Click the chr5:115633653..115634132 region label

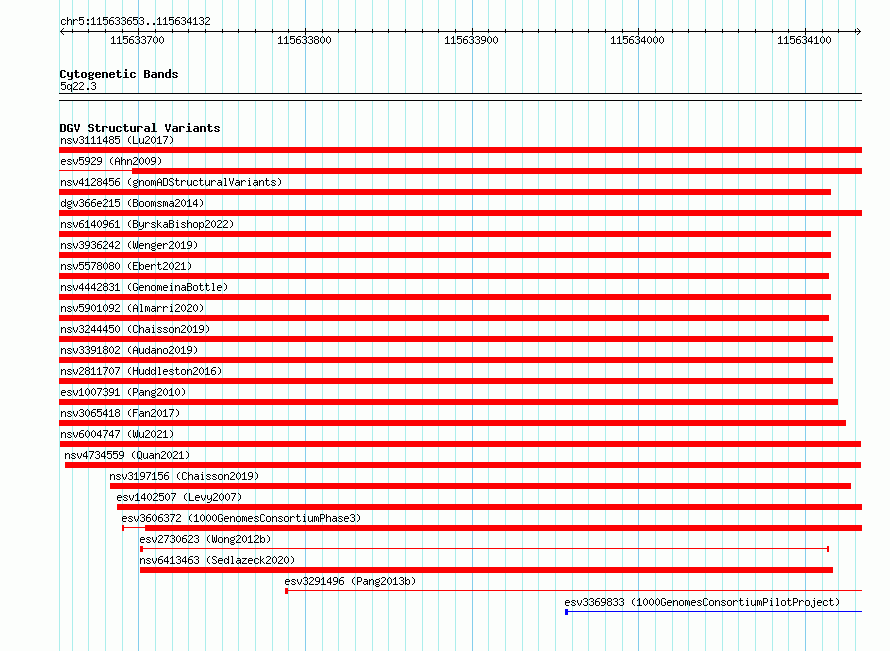coord(135,21)
